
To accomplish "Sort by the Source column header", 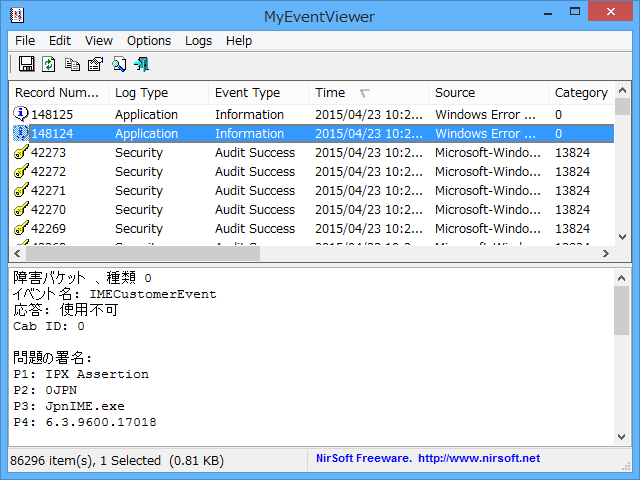I will pyautogui.click(x=489, y=93).
